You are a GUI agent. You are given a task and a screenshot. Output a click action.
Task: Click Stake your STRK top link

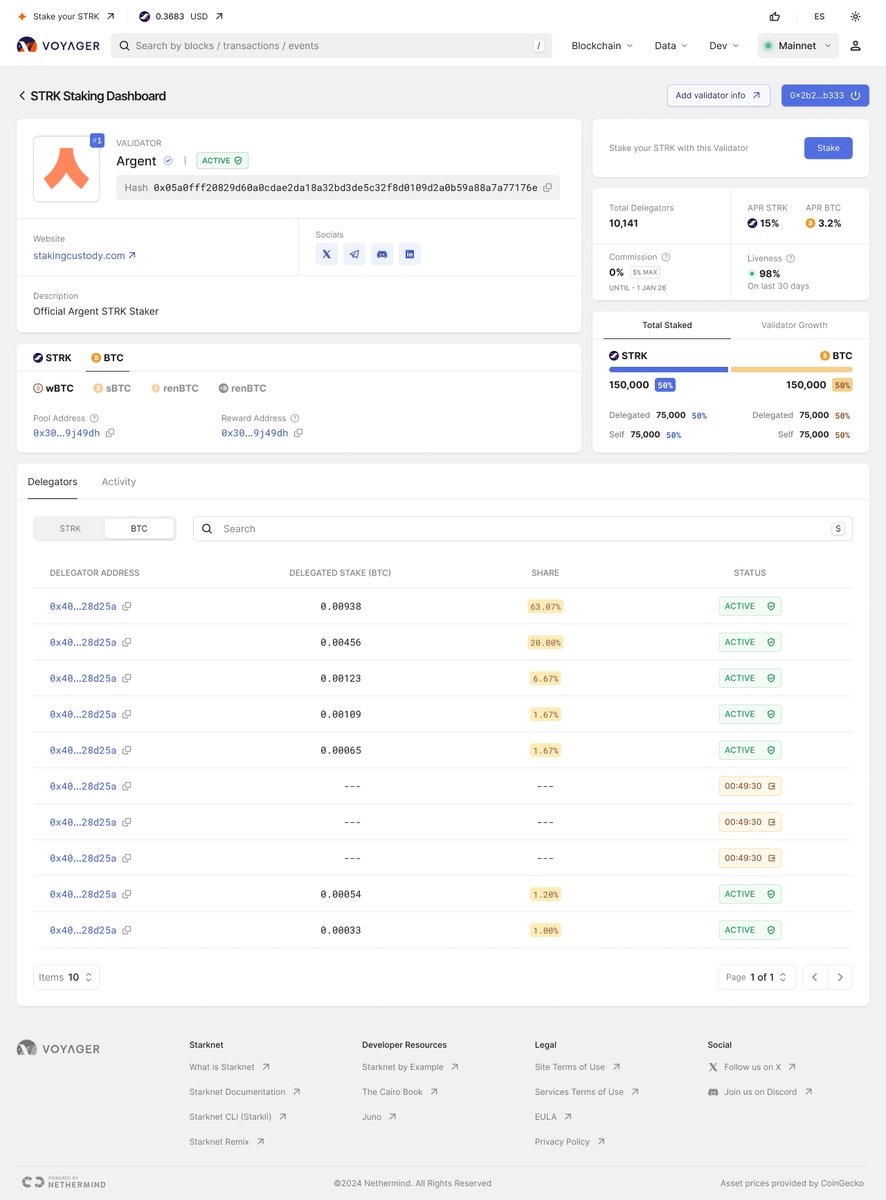click(x=66, y=16)
